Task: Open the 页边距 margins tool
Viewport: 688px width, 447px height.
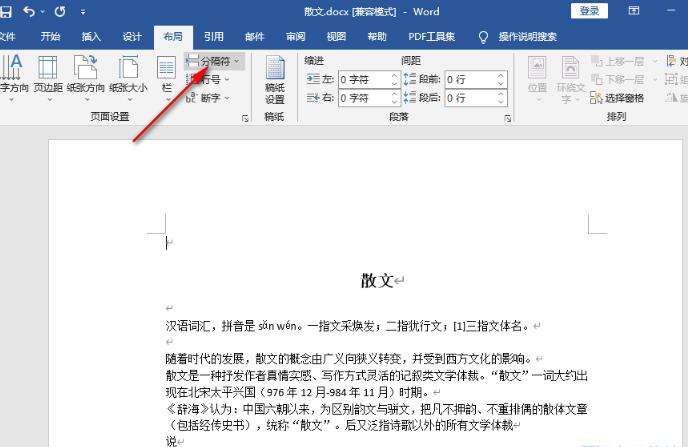Action: pos(48,78)
